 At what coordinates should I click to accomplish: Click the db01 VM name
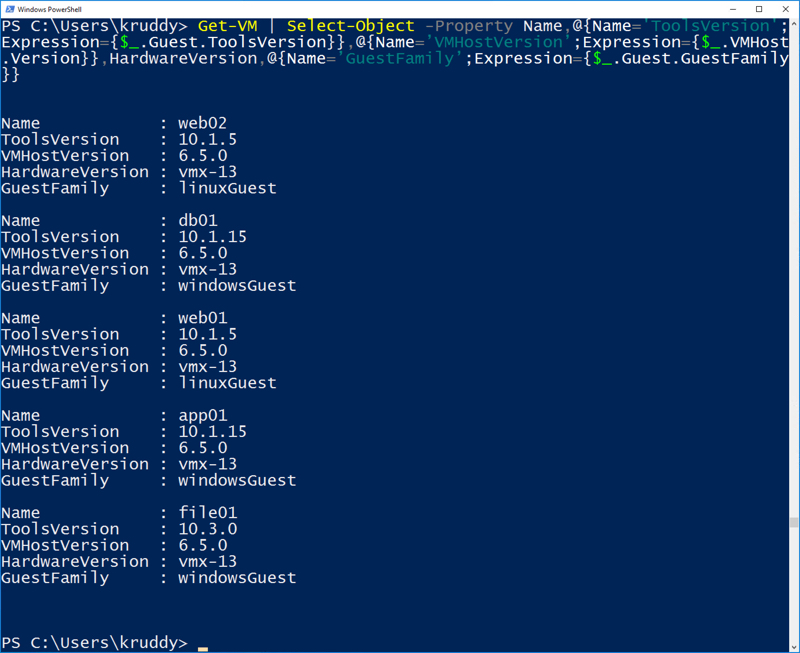(x=198, y=221)
